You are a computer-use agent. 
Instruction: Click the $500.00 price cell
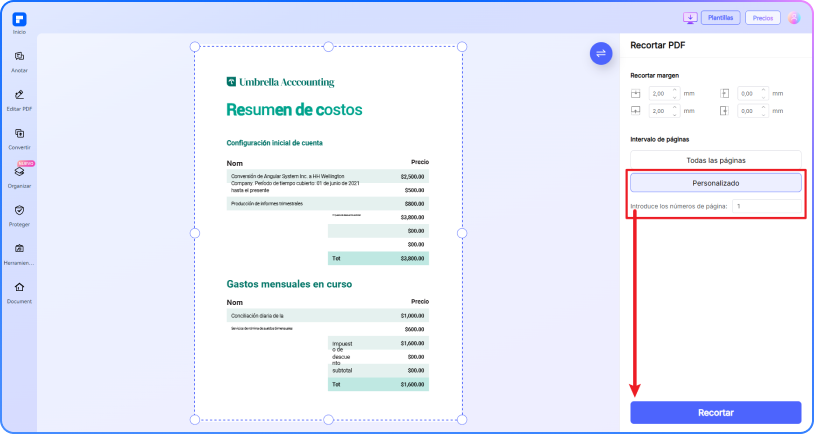click(x=414, y=190)
